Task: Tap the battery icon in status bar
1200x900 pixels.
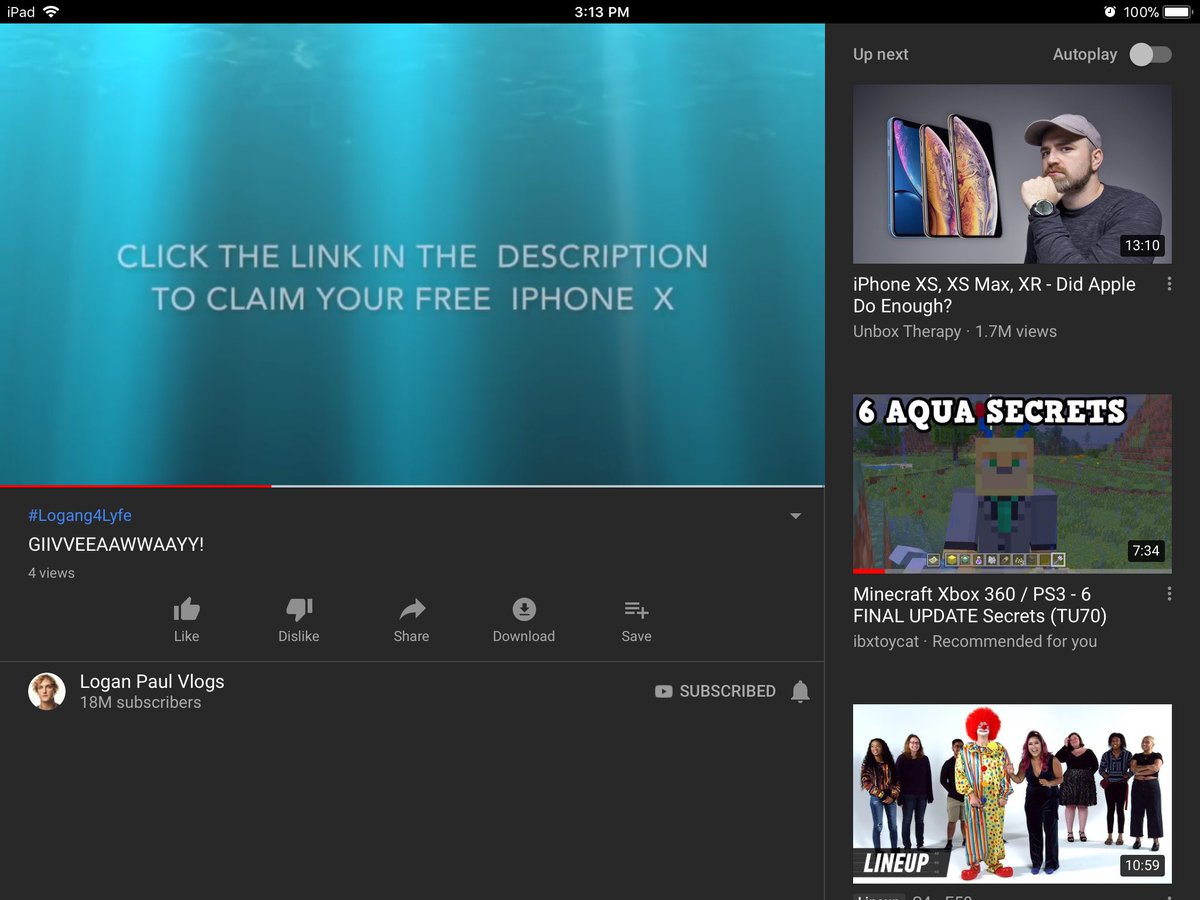Action: point(1177,12)
